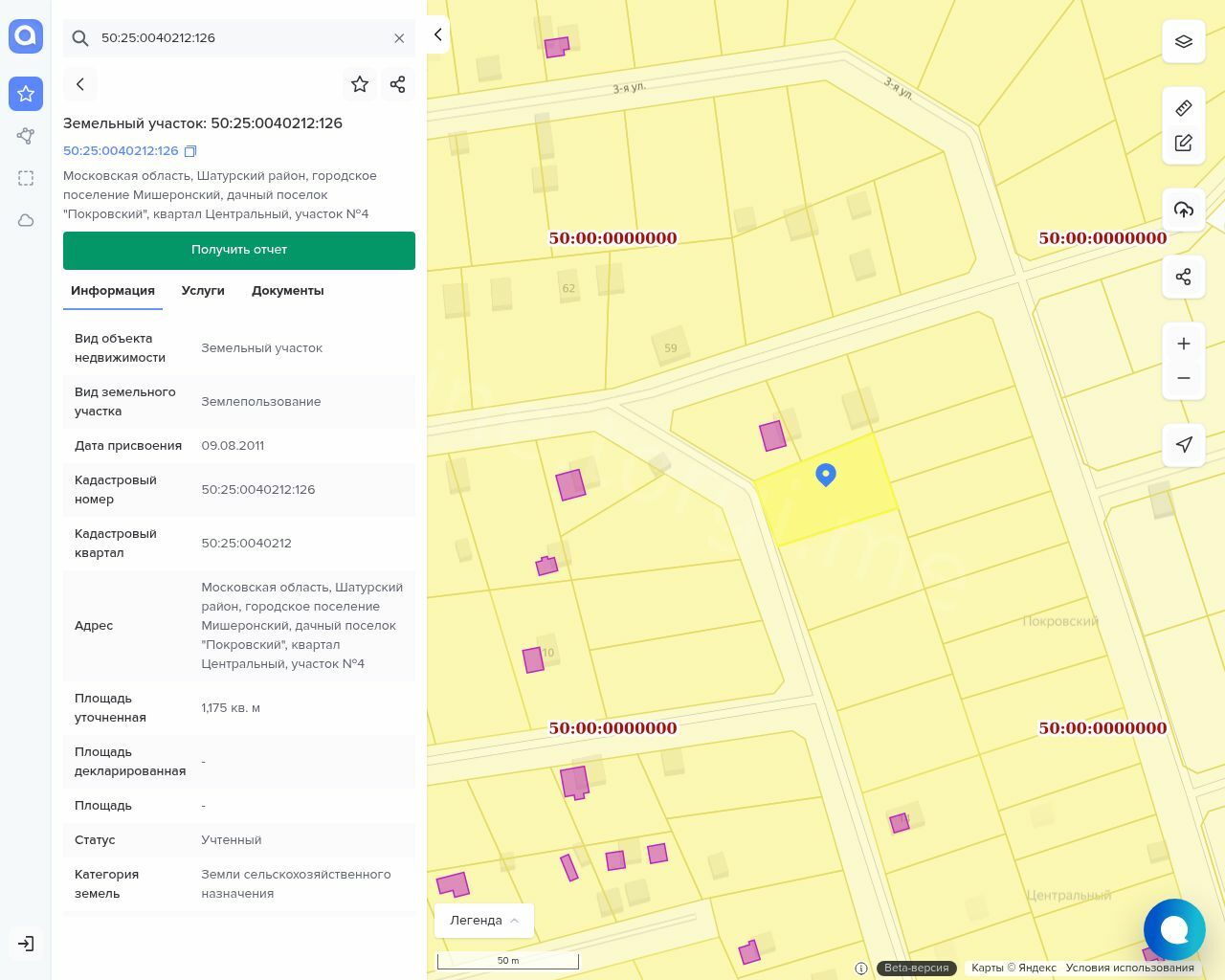Select the ruler measurement tool
1225x980 pixels.
click(1184, 108)
